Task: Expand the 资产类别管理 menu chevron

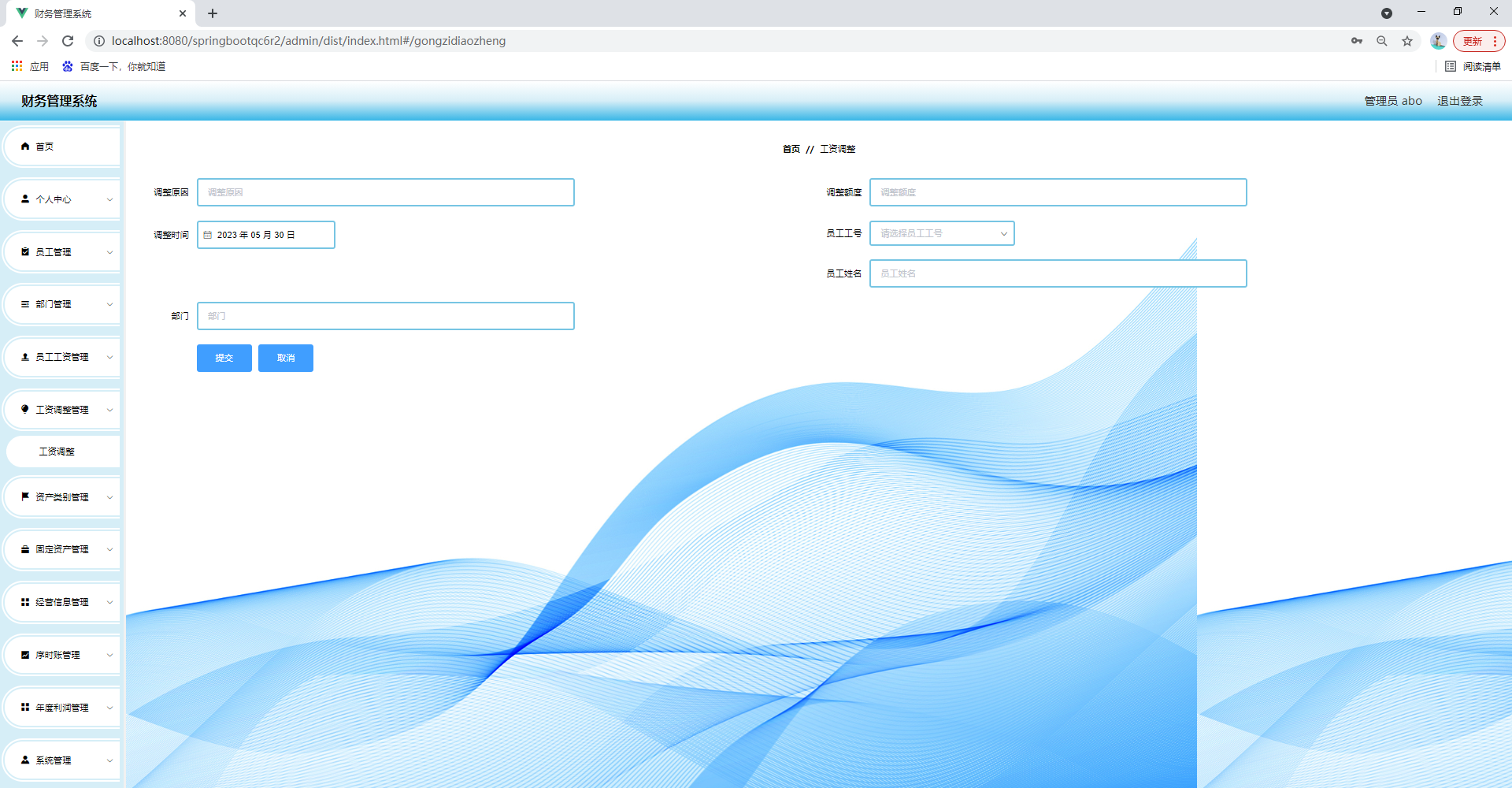Action: pos(109,497)
